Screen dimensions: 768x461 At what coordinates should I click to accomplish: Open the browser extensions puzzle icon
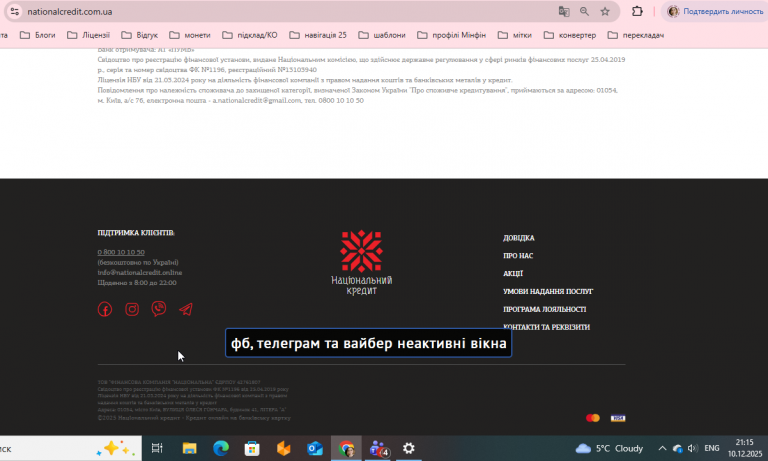click(637, 11)
